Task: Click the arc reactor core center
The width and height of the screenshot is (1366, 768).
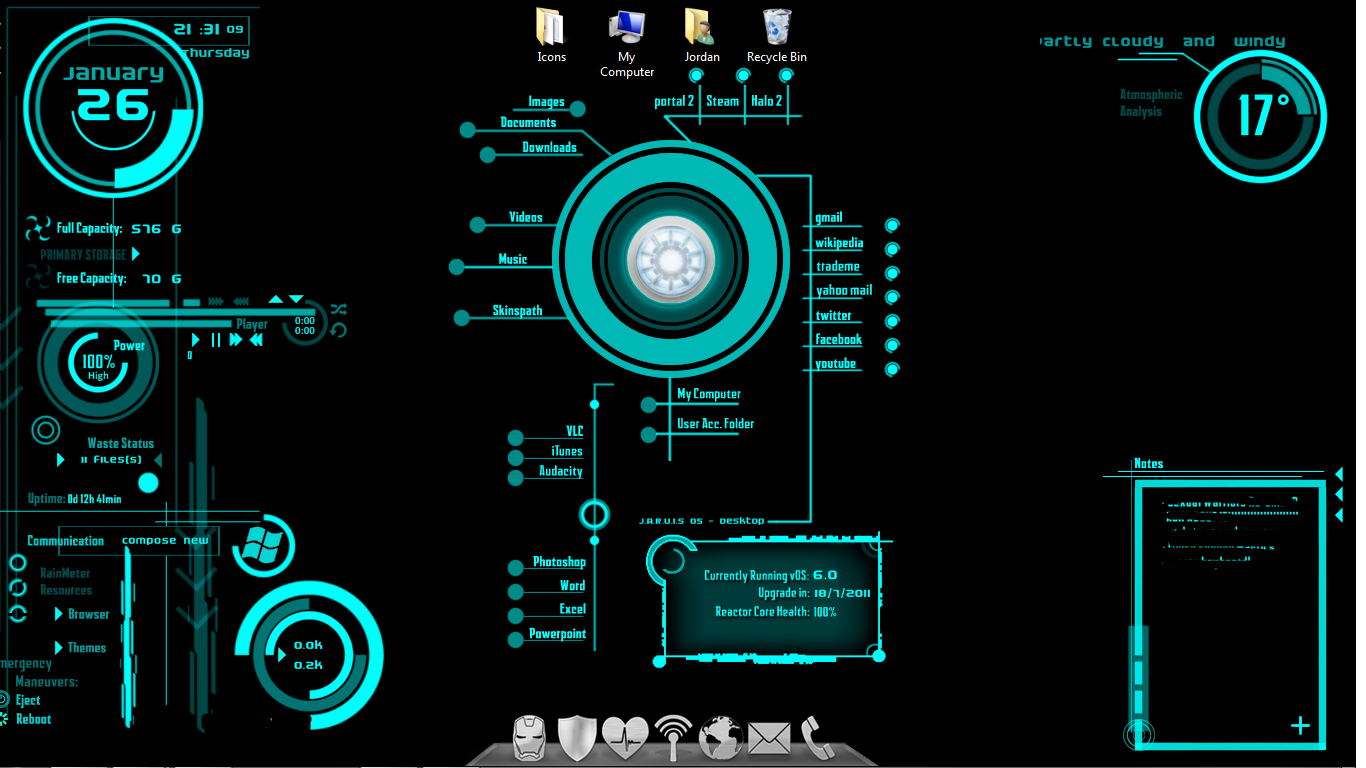Action: click(x=671, y=258)
